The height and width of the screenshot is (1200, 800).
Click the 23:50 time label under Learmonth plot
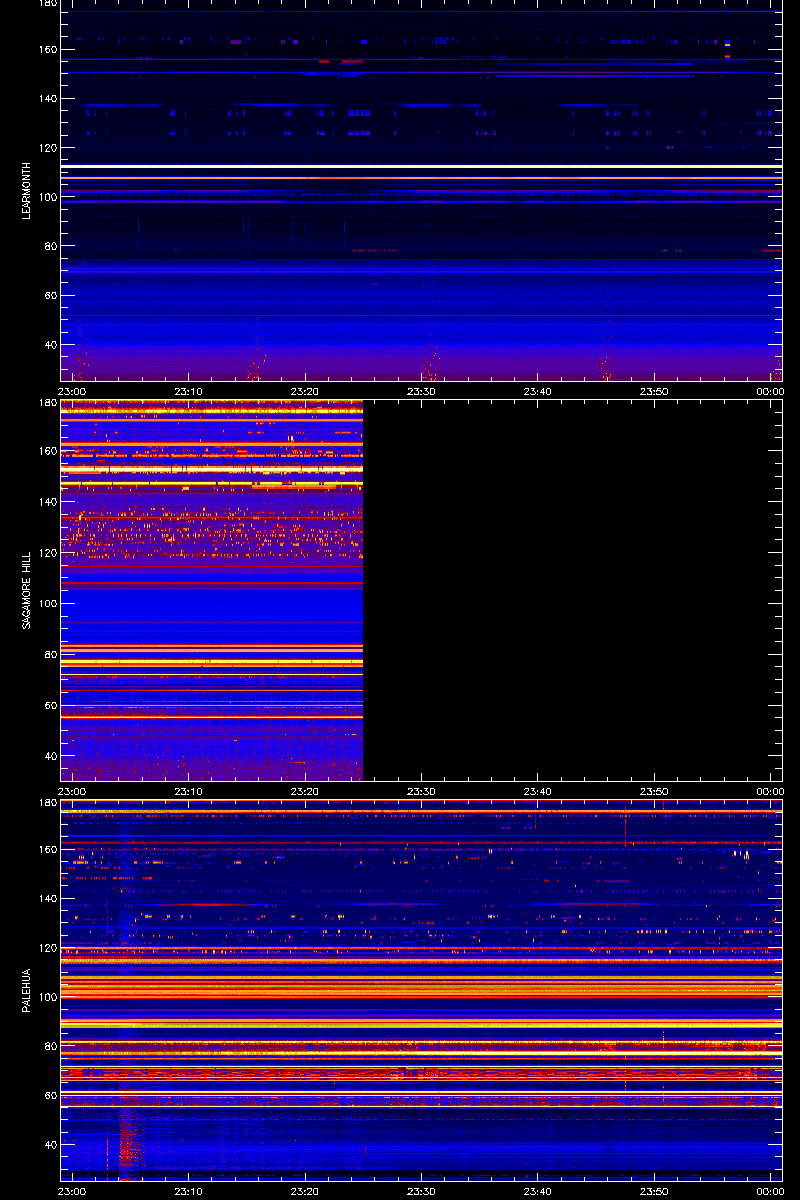654,392
